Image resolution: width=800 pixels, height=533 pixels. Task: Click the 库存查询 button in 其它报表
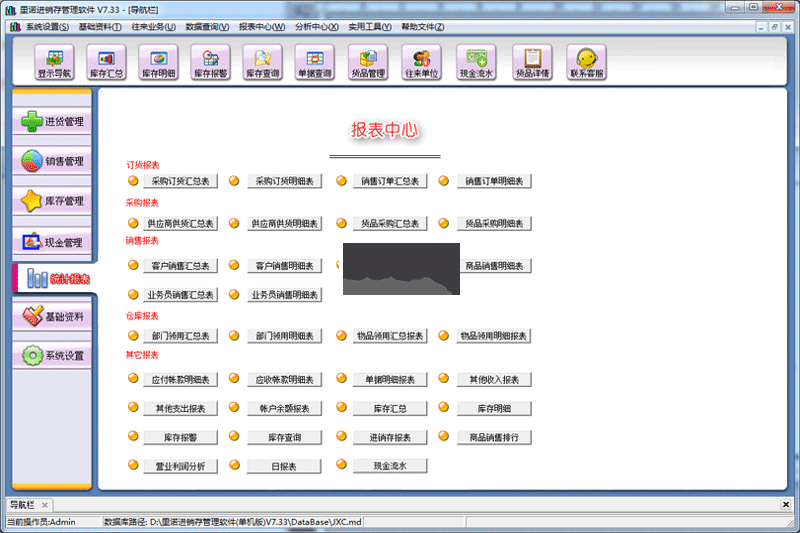[x=285, y=437]
